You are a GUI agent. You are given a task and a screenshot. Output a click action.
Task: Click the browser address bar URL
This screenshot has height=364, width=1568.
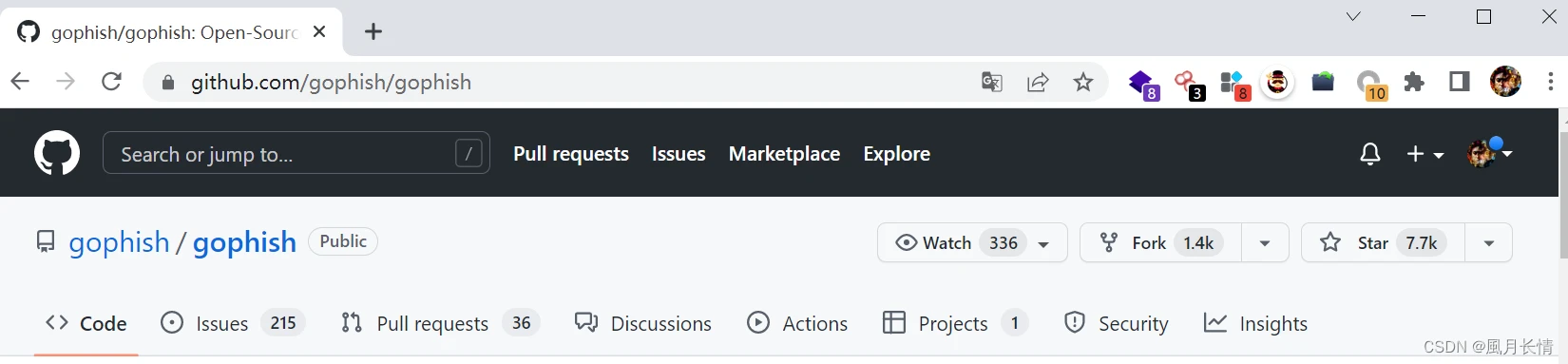(x=331, y=83)
